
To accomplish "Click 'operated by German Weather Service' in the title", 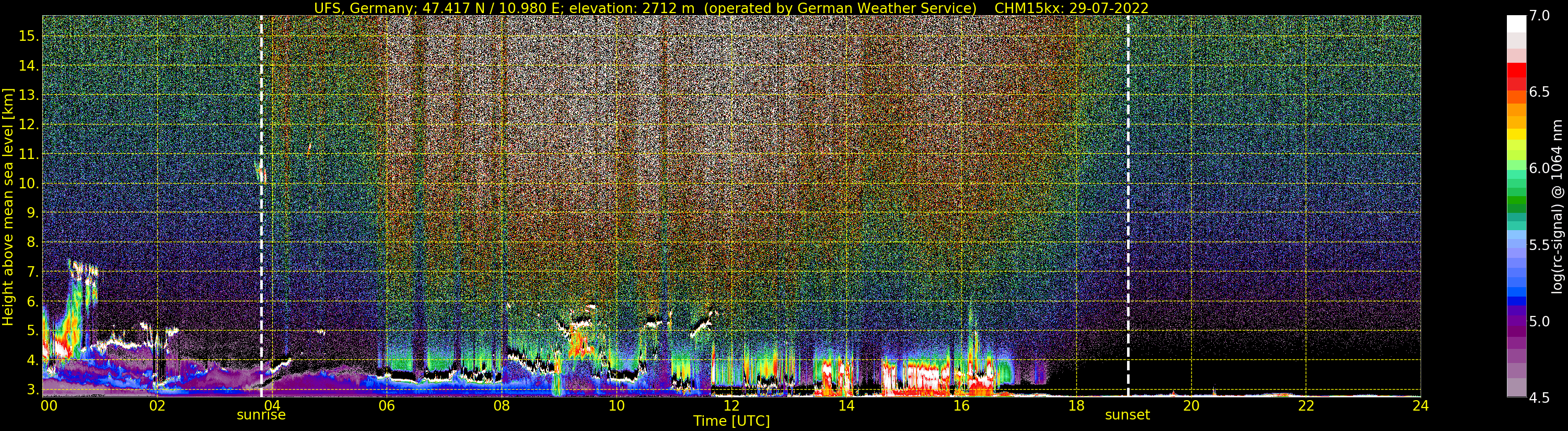I will (x=841, y=8).
